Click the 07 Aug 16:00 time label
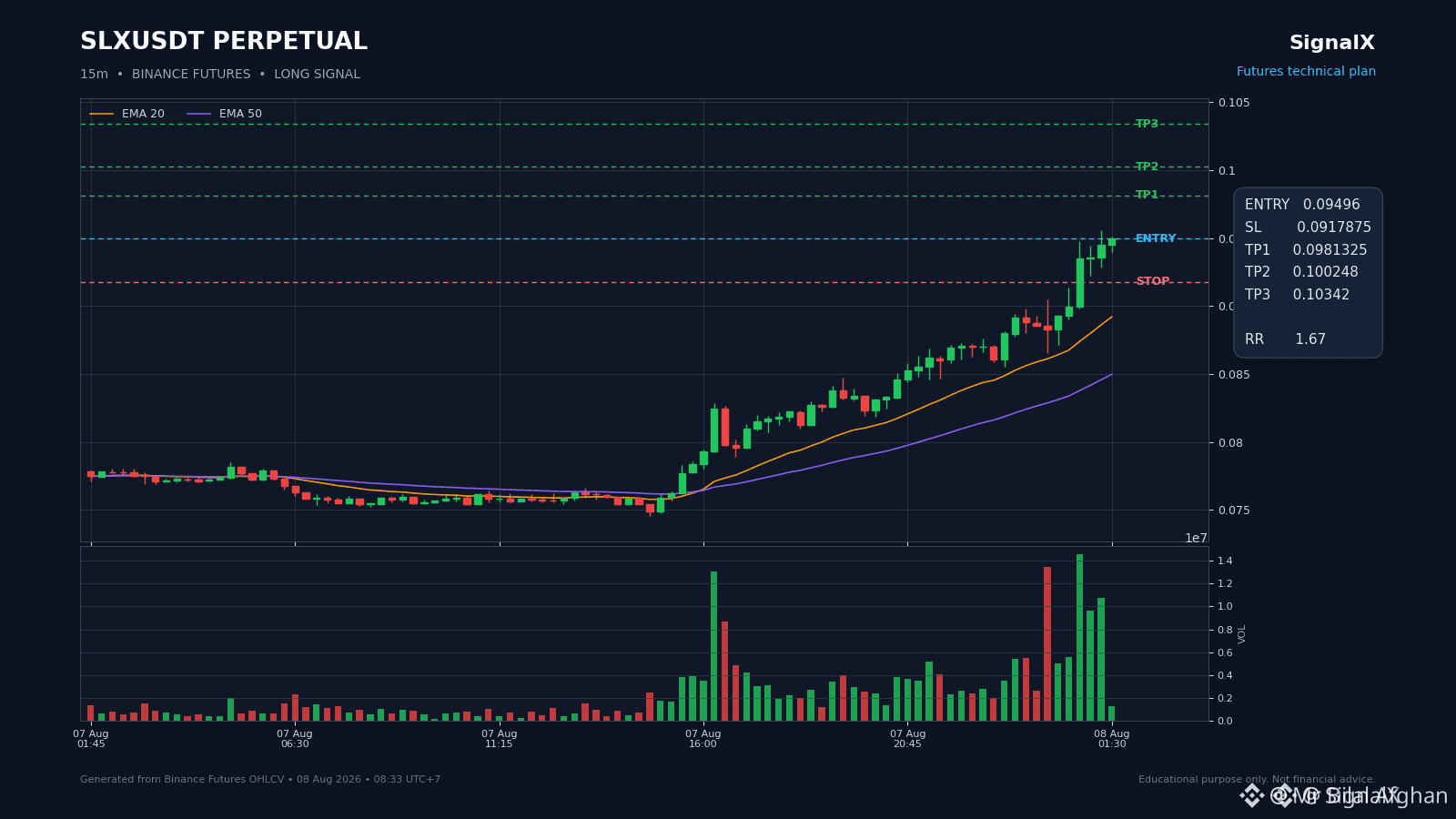The height and width of the screenshot is (819, 1456). [x=703, y=739]
